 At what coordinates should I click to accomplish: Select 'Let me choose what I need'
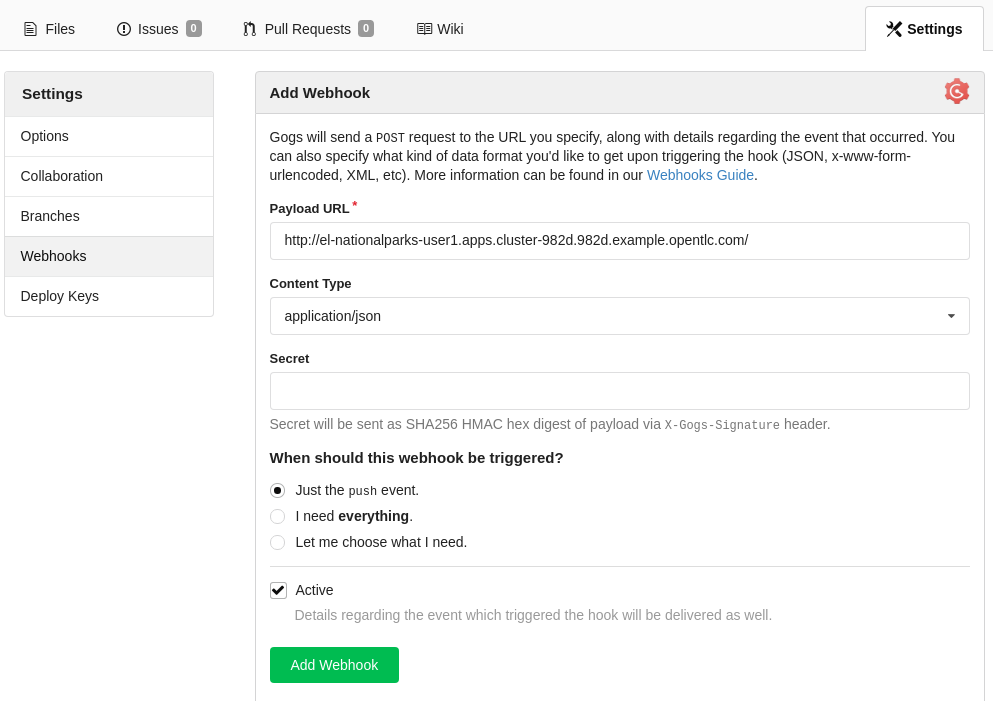277,542
